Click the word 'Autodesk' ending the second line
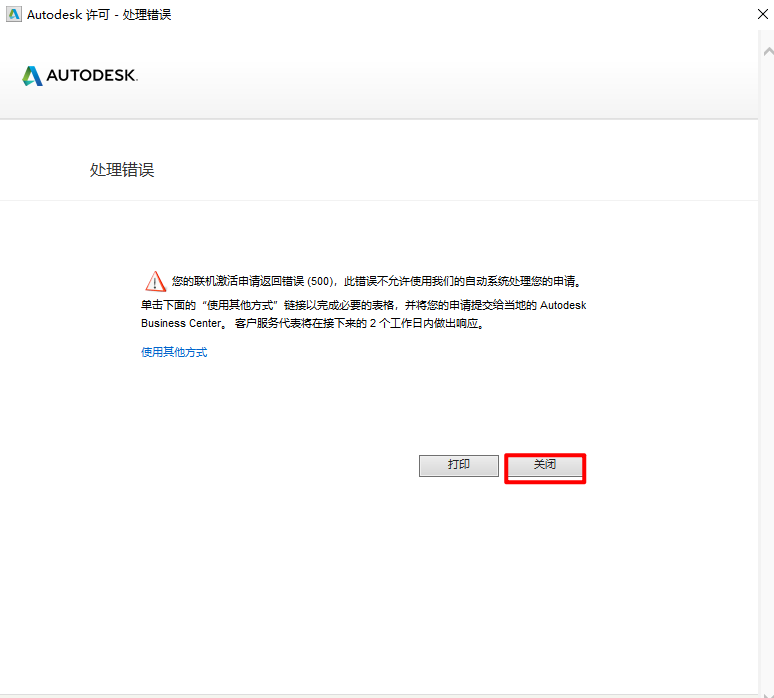Image resolution: width=774 pixels, height=698 pixels. (x=563, y=304)
